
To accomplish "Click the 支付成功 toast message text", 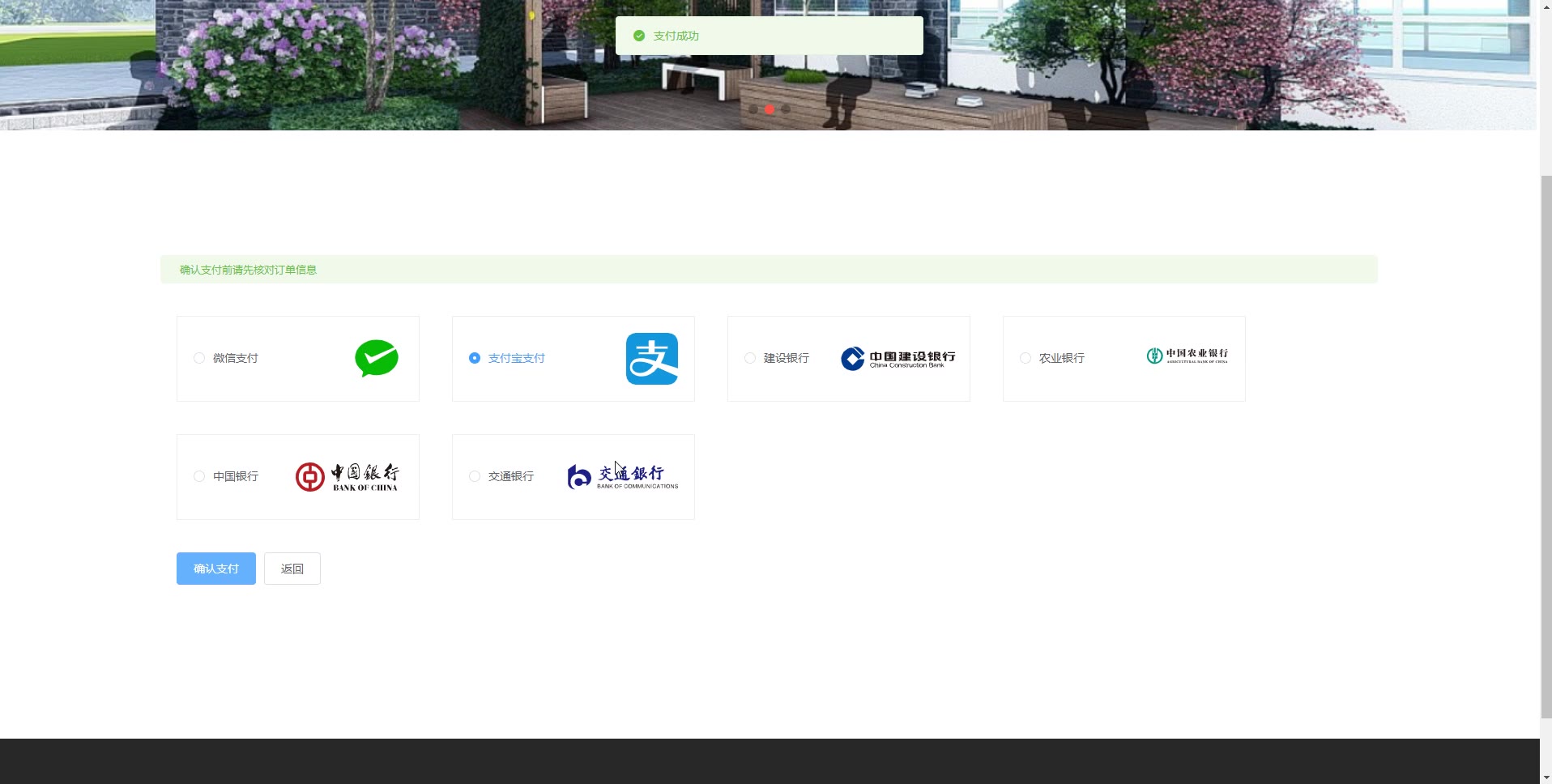I will 676,36.
